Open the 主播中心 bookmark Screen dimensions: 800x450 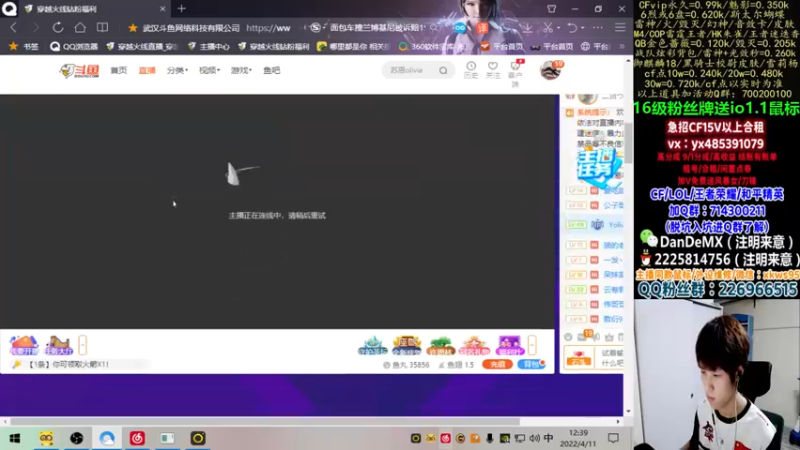(x=209, y=46)
